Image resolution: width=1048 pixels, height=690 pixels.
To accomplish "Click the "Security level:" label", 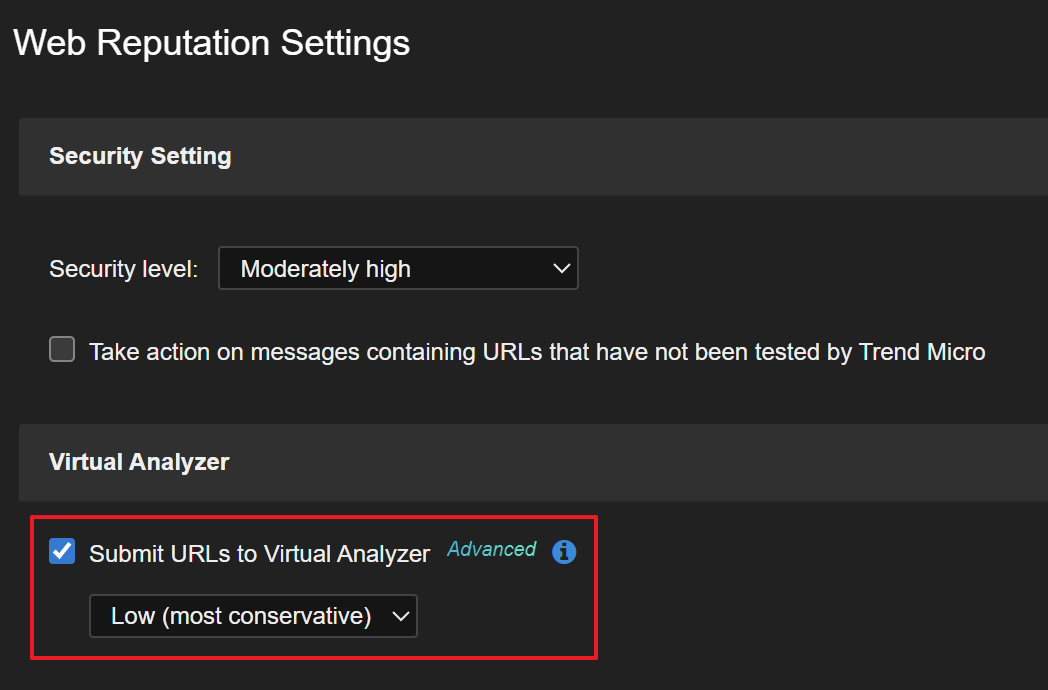I will (124, 269).
